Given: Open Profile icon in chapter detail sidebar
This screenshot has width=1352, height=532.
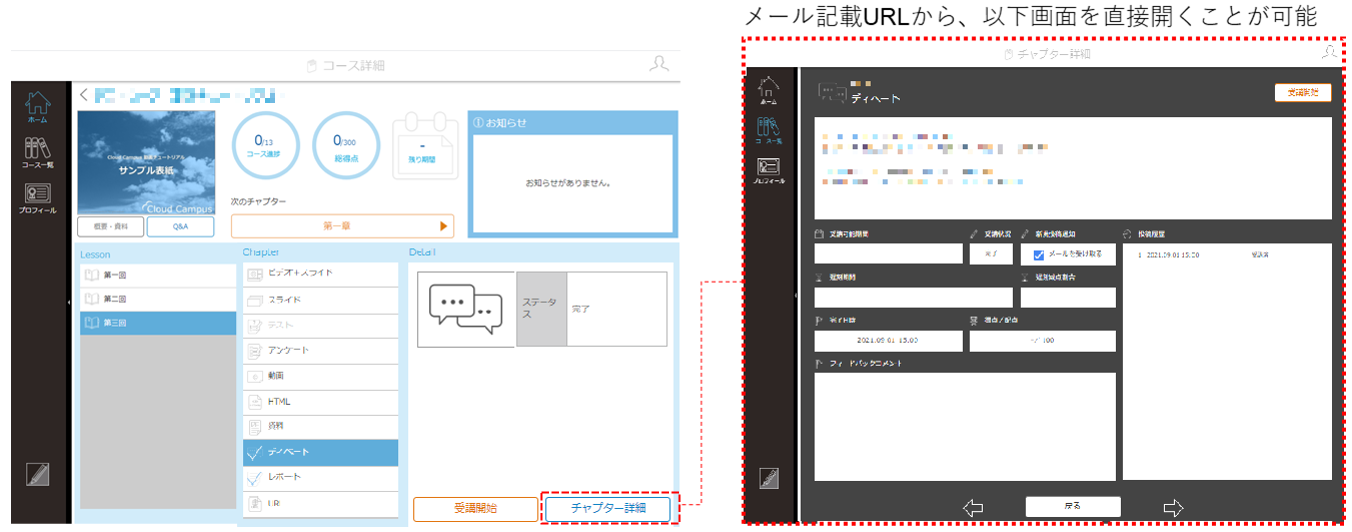Looking at the screenshot, I should 768,172.
